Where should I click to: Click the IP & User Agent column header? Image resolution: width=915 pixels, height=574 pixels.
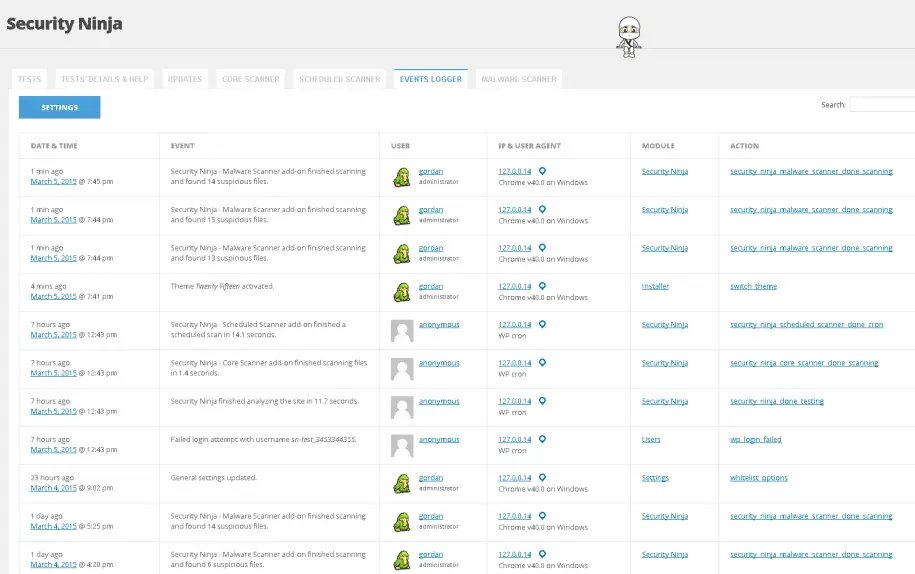point(530,146)
